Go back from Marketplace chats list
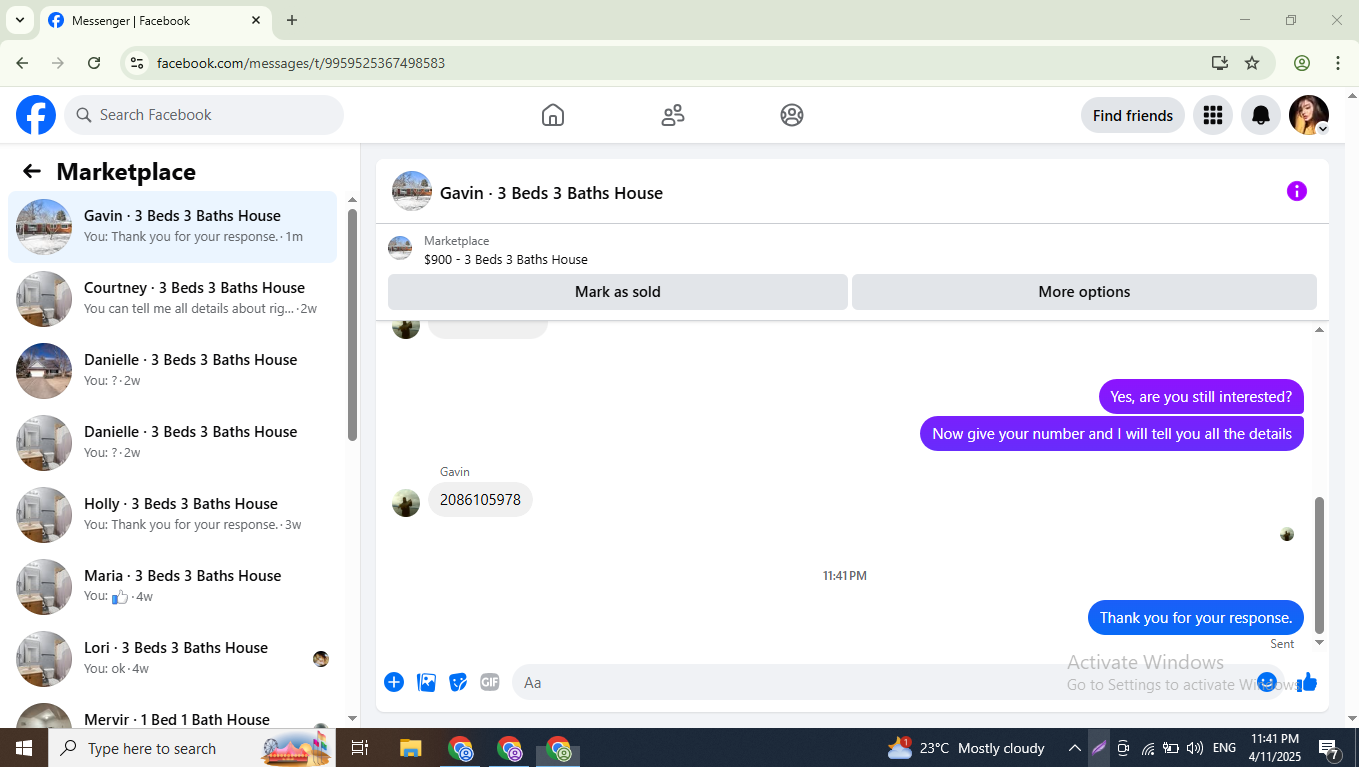1359x767 pixels. pos(32,171)
